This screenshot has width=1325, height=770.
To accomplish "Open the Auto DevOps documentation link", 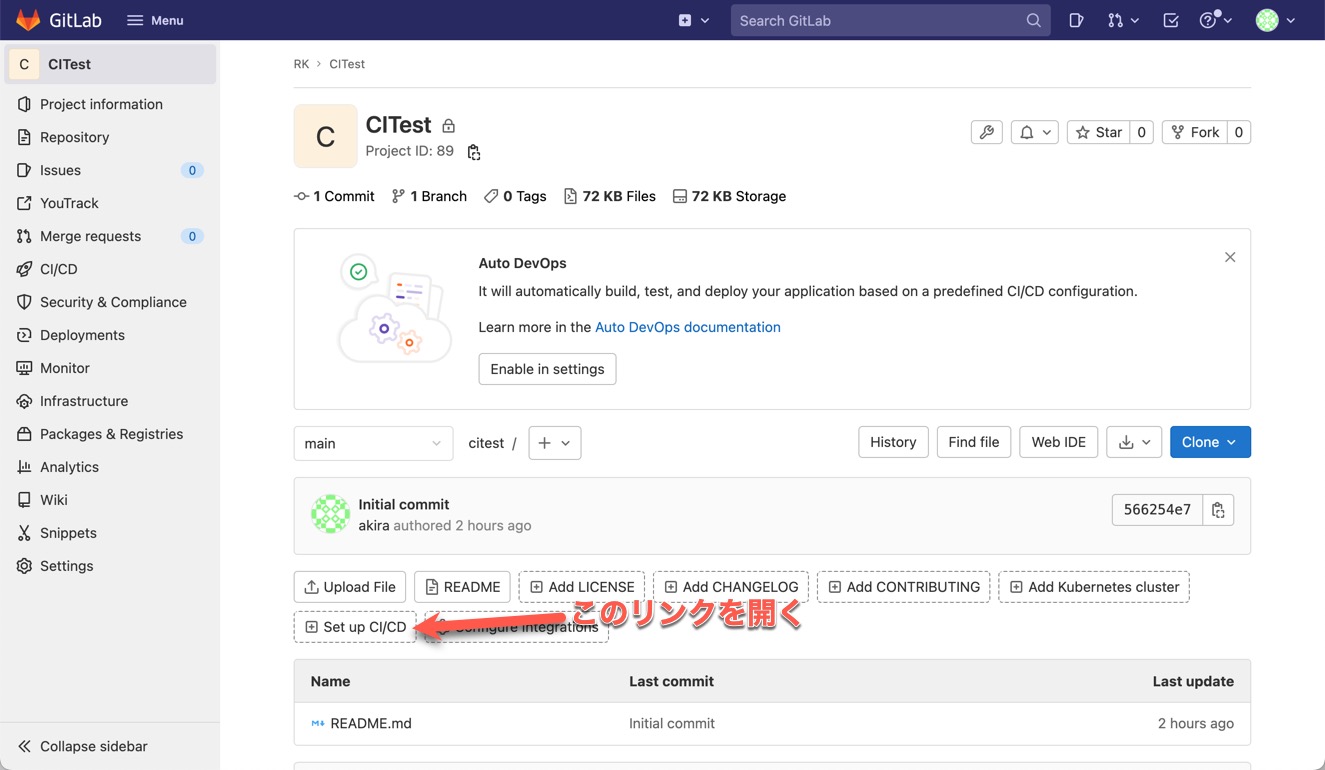I will click(x=688, y=327).
